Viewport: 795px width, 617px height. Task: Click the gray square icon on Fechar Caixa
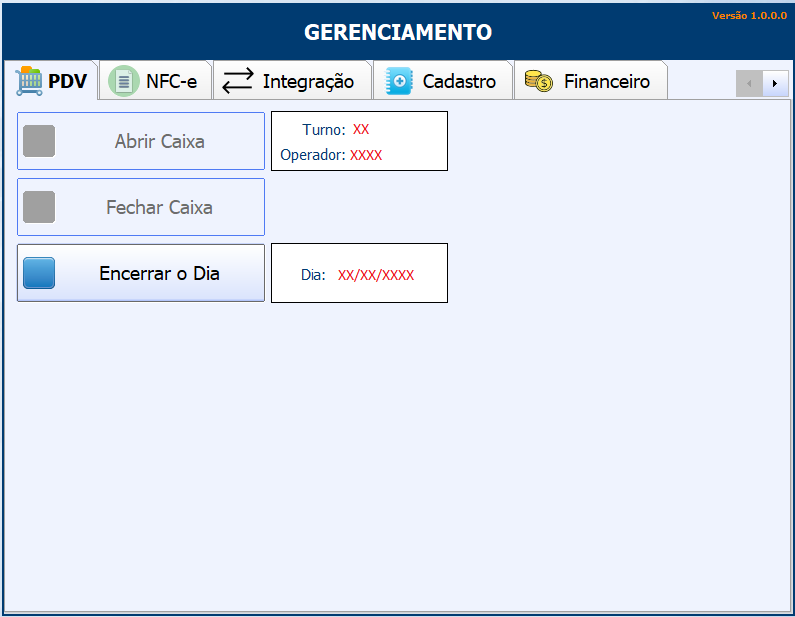coord(39,207)
